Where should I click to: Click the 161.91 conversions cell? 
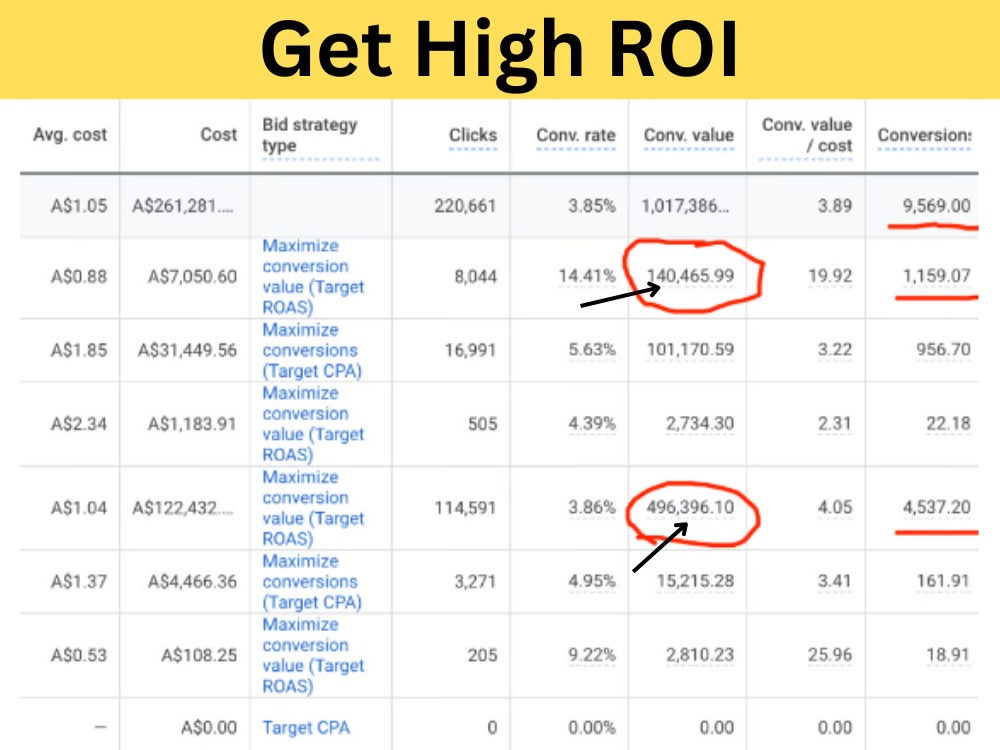pyautogui.click(x=943, y=581)
